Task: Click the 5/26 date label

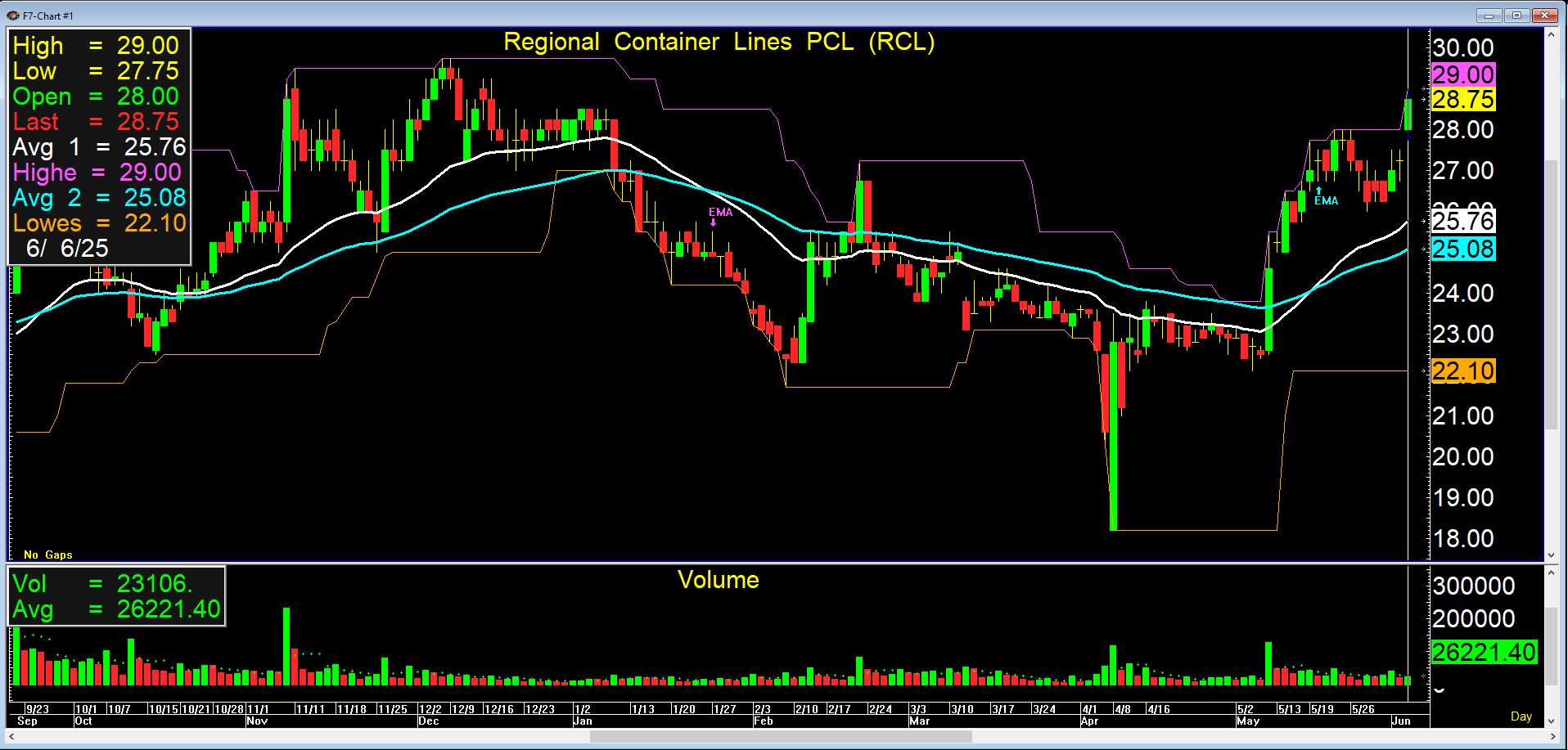Action: tap(1363, 709)
